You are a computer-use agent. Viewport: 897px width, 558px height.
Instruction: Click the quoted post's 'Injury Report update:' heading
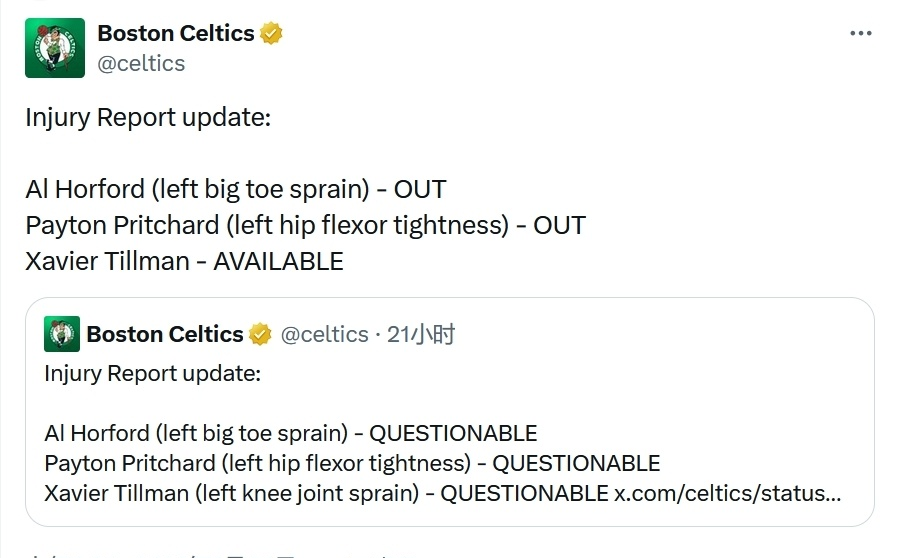pos(152,374)
